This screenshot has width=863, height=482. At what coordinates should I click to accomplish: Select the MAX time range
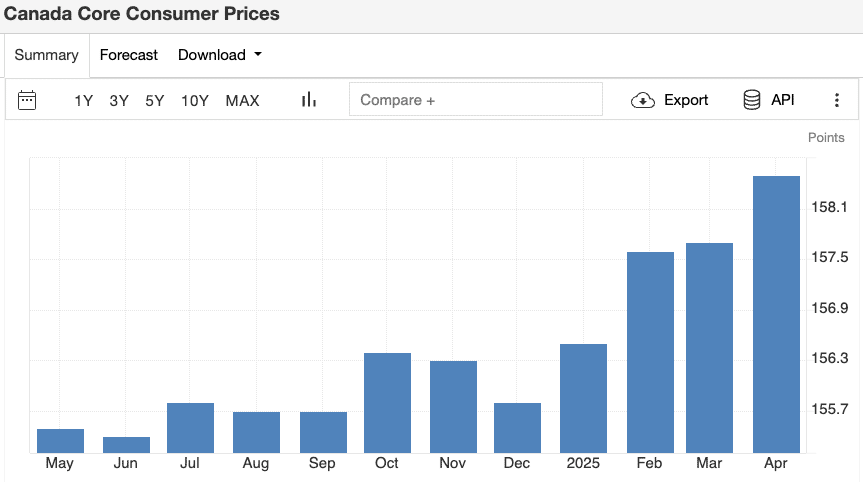242,101
